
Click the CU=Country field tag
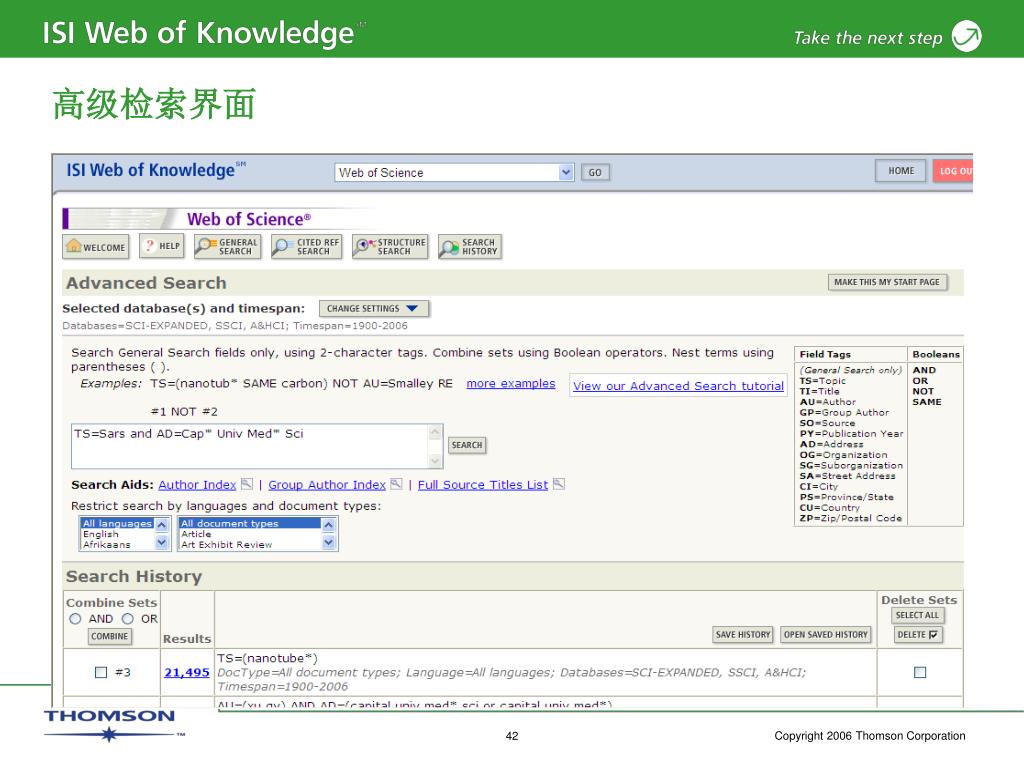829,507
